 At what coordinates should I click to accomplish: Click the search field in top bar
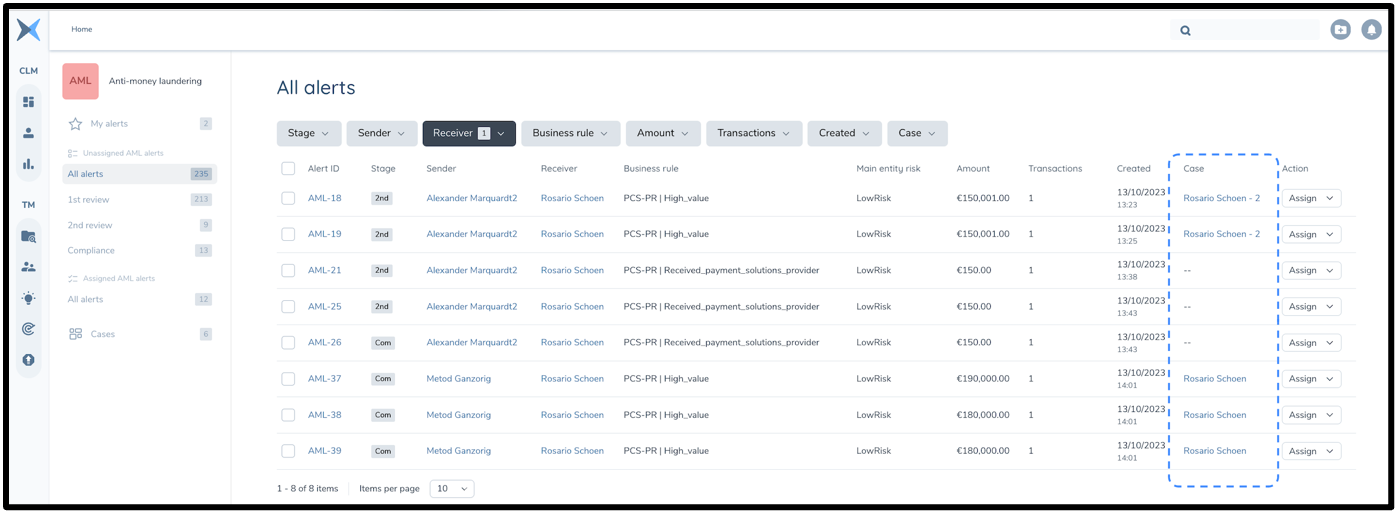pos(1250,30)
